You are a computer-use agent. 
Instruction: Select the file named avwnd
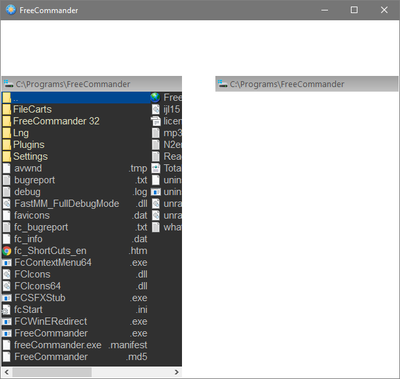28,168
